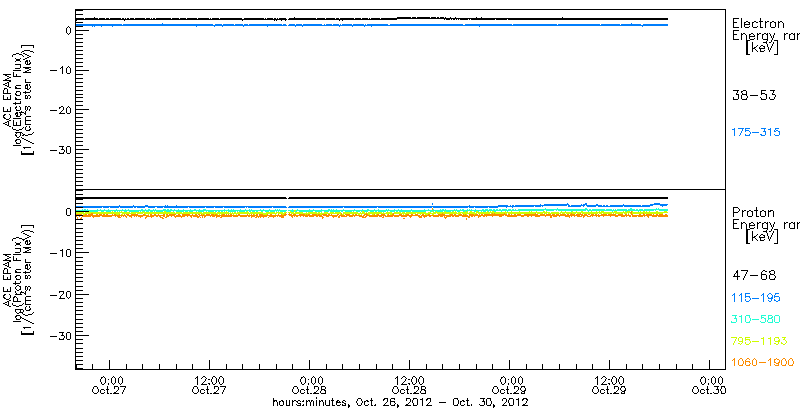The image size is (800, 410).
Task: Click the orange 1060-1900 proton legend label
Action: click(x=763, y=363)
